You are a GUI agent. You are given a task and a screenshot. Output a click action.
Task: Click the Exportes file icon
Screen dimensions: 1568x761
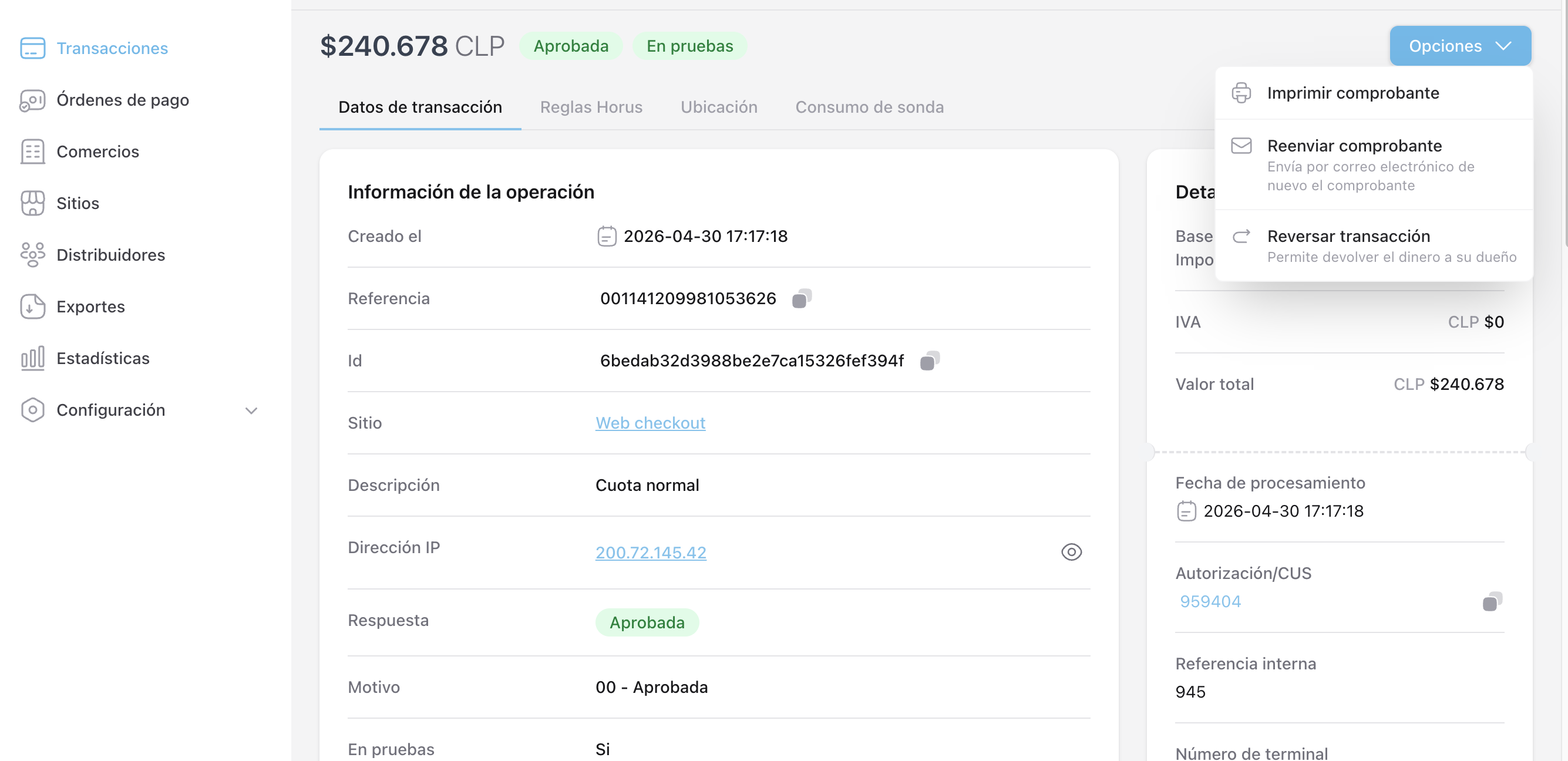pyautogui.click(x=32, y=307)
